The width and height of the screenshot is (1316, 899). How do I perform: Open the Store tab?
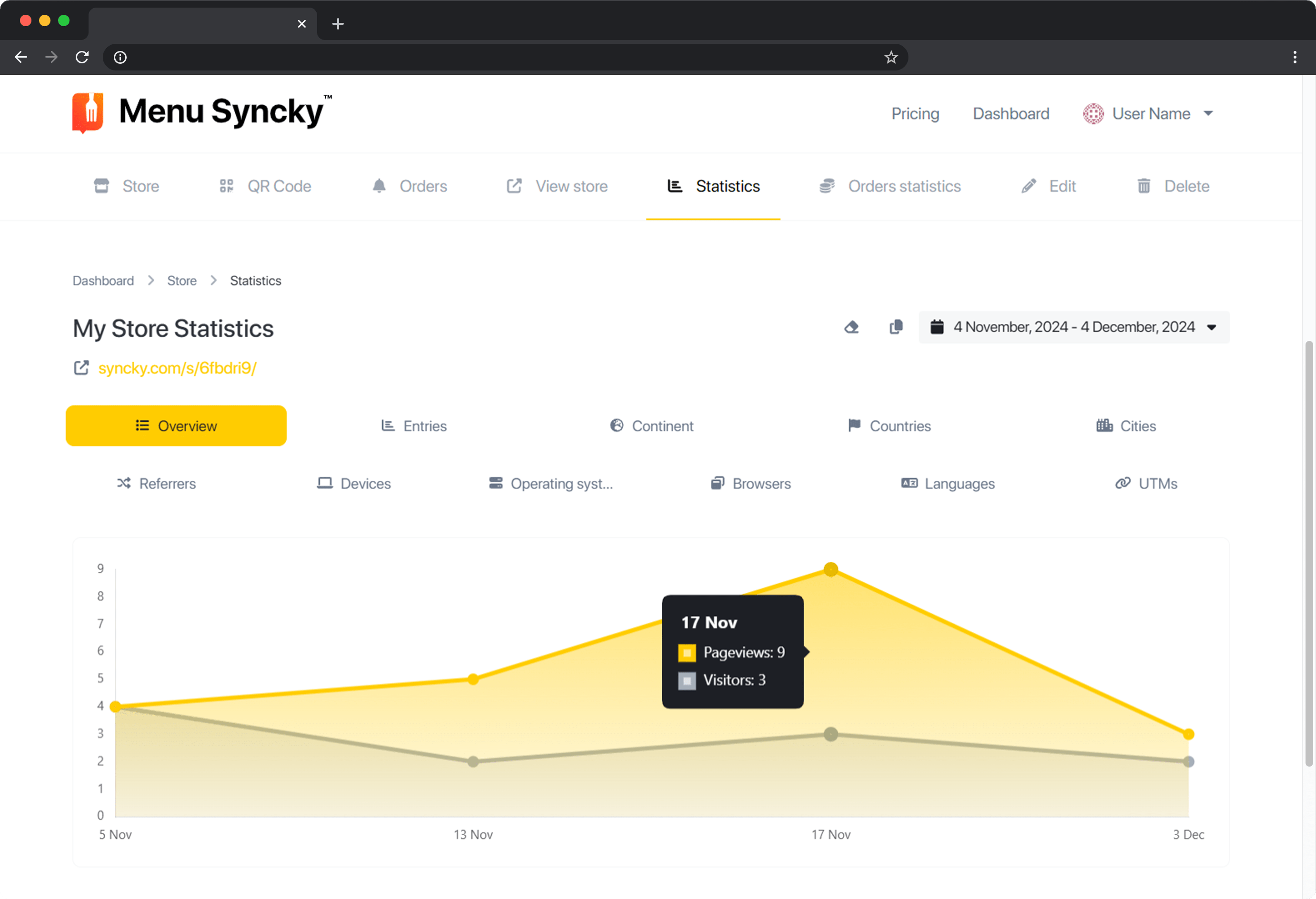127,186
